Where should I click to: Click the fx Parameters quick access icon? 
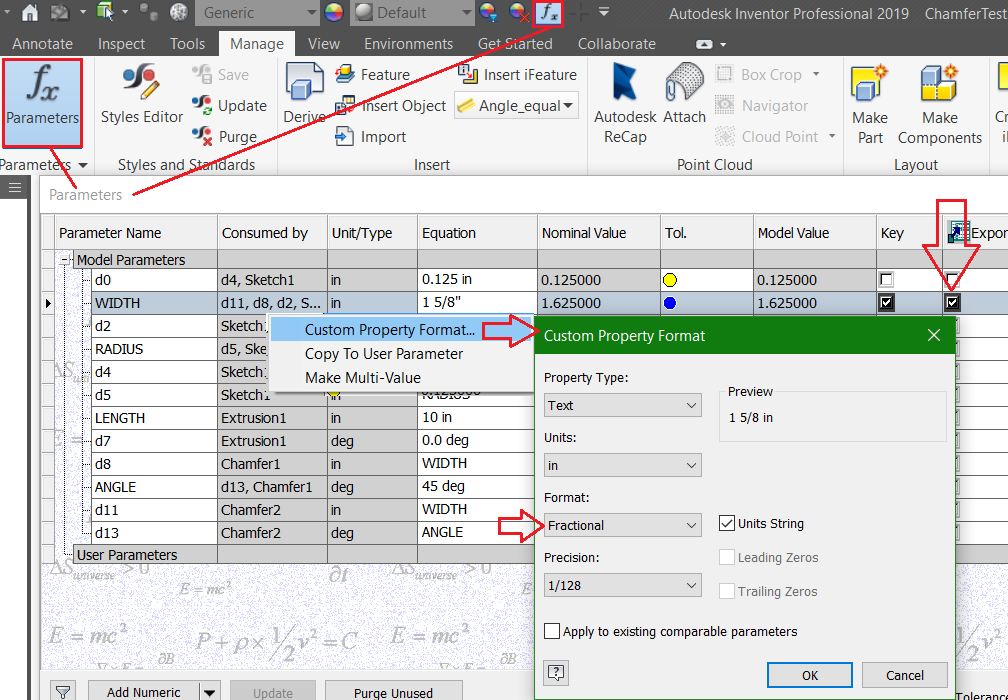(548, 12)
